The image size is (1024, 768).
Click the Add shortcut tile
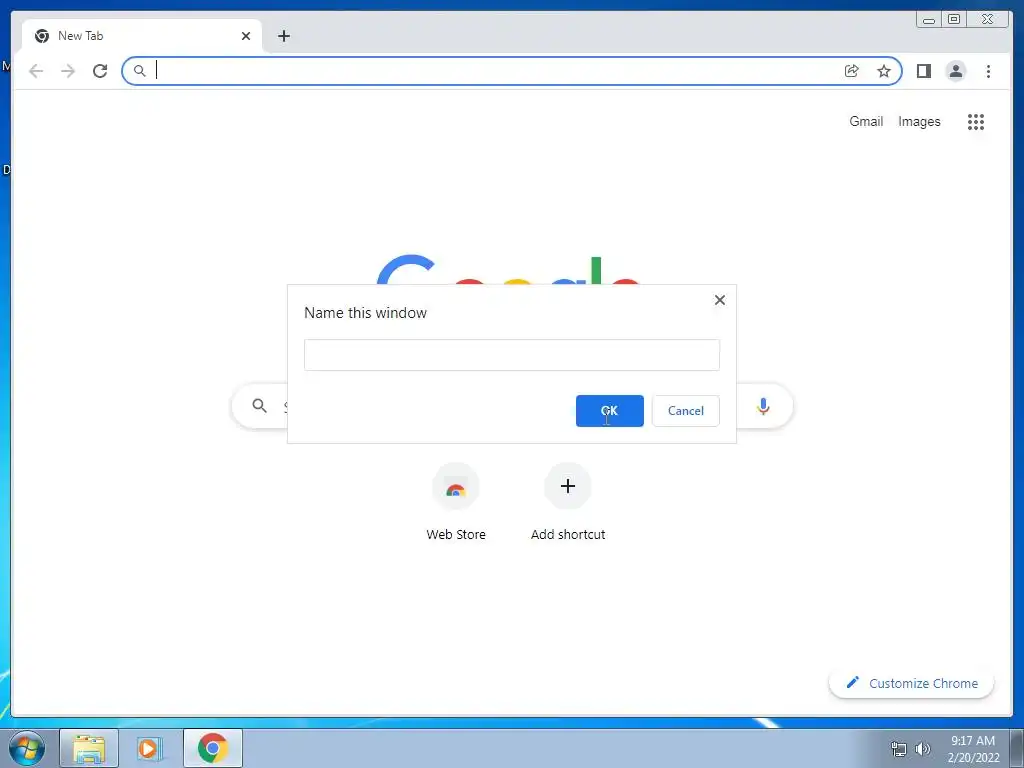tap(568, 502)
